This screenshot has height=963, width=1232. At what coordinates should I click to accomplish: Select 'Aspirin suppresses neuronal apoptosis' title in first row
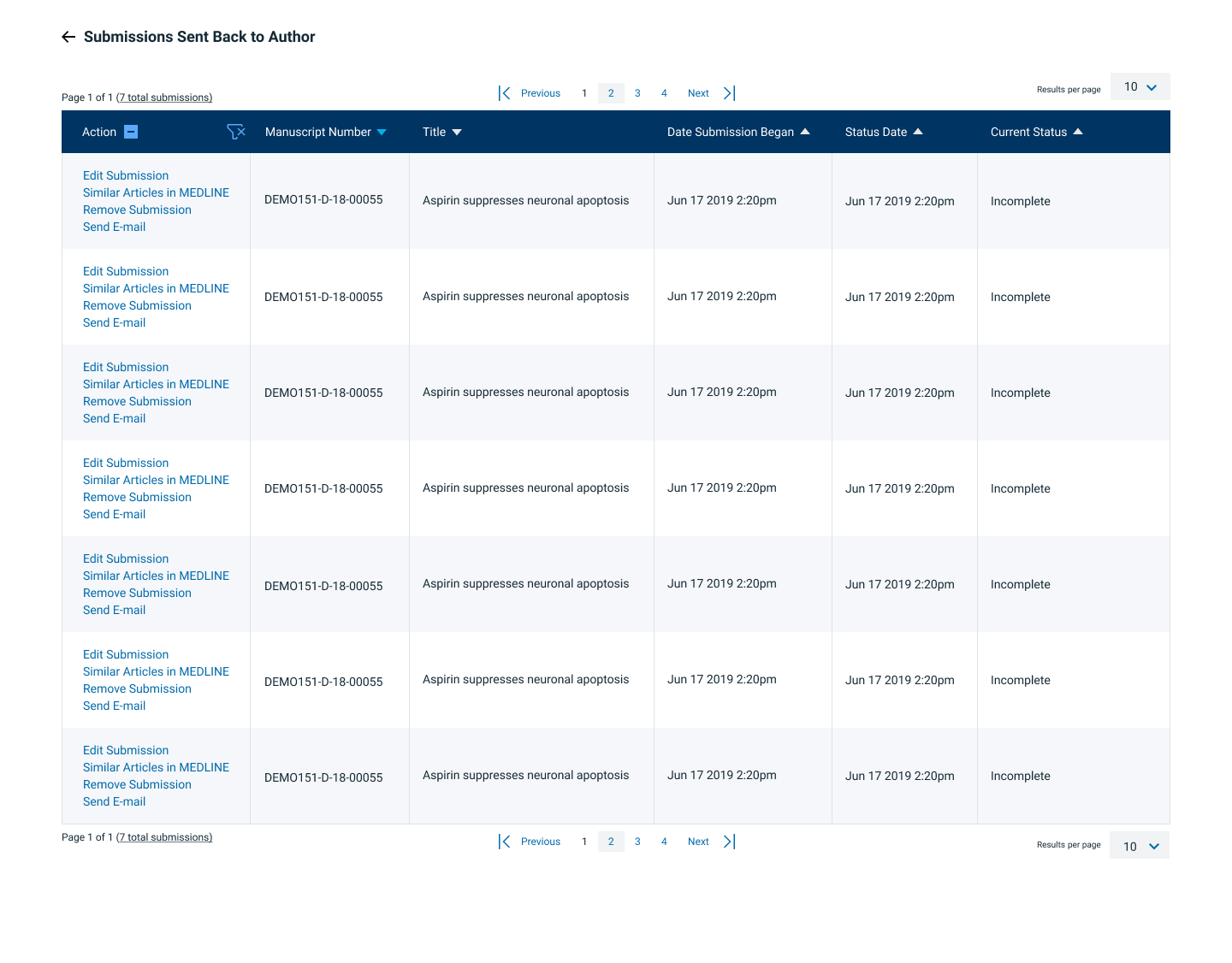pyautogui.click(x=525, y=200)
